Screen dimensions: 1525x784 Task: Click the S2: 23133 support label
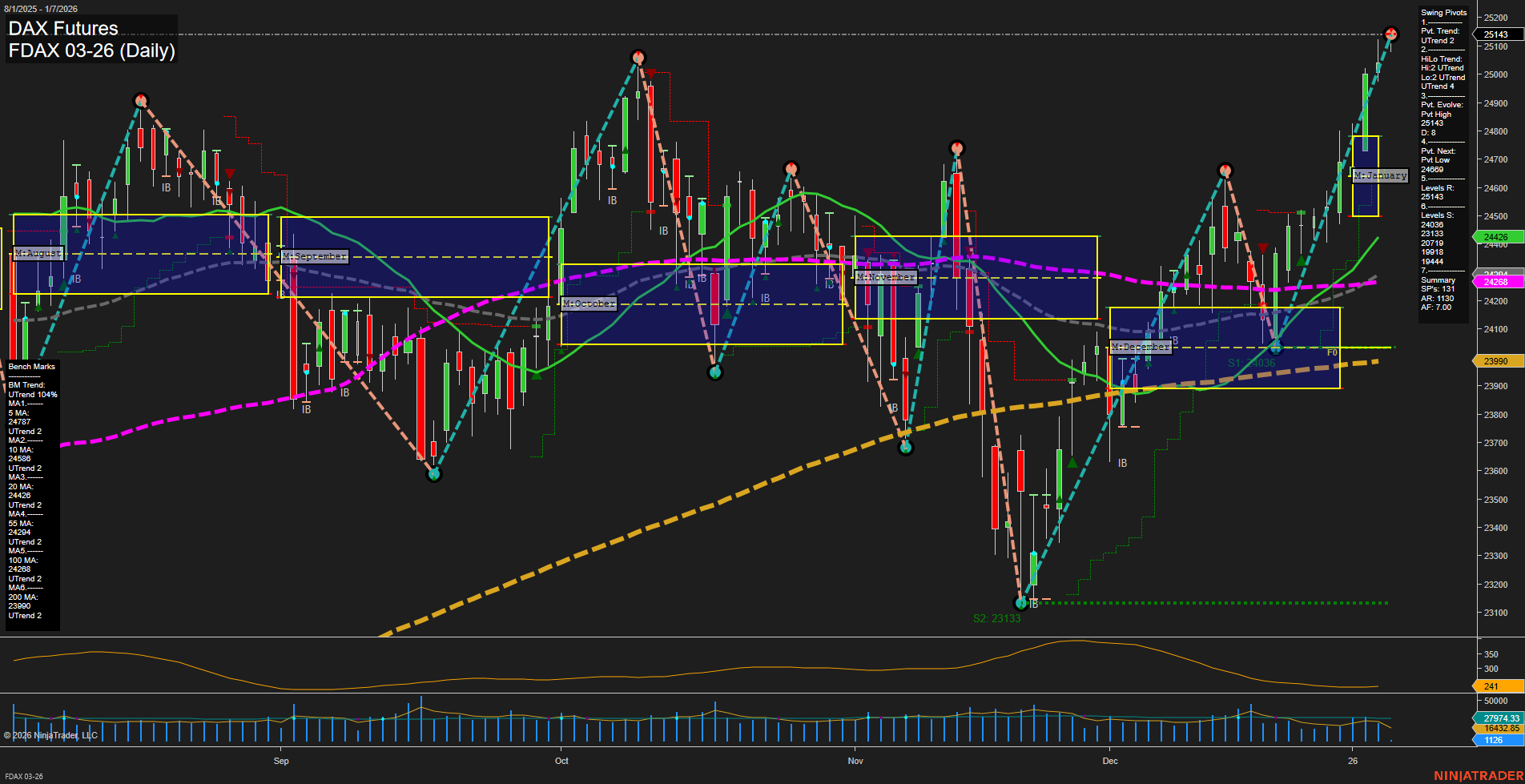pos(997,617)
